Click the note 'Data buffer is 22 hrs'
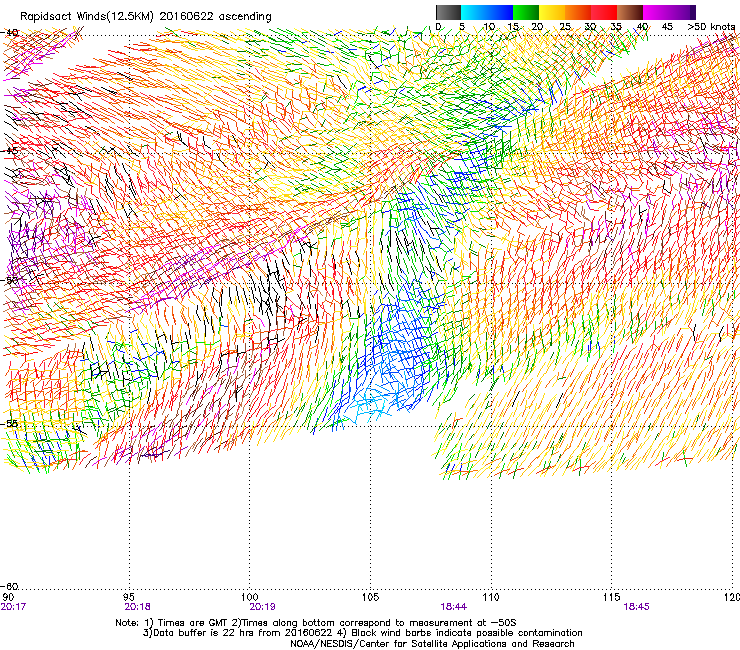The image size is (740, 650). pos(204,633)
